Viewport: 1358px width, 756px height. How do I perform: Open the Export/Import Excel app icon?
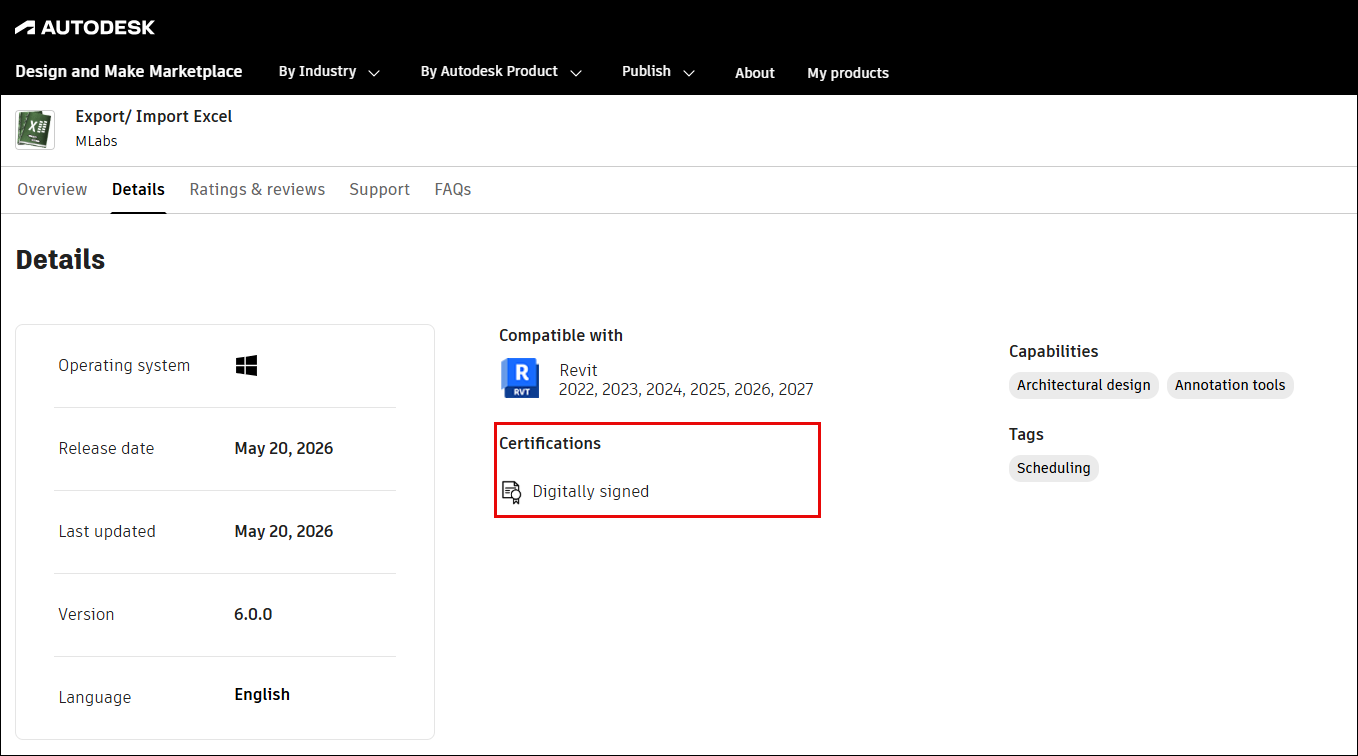tap(35, 130)
